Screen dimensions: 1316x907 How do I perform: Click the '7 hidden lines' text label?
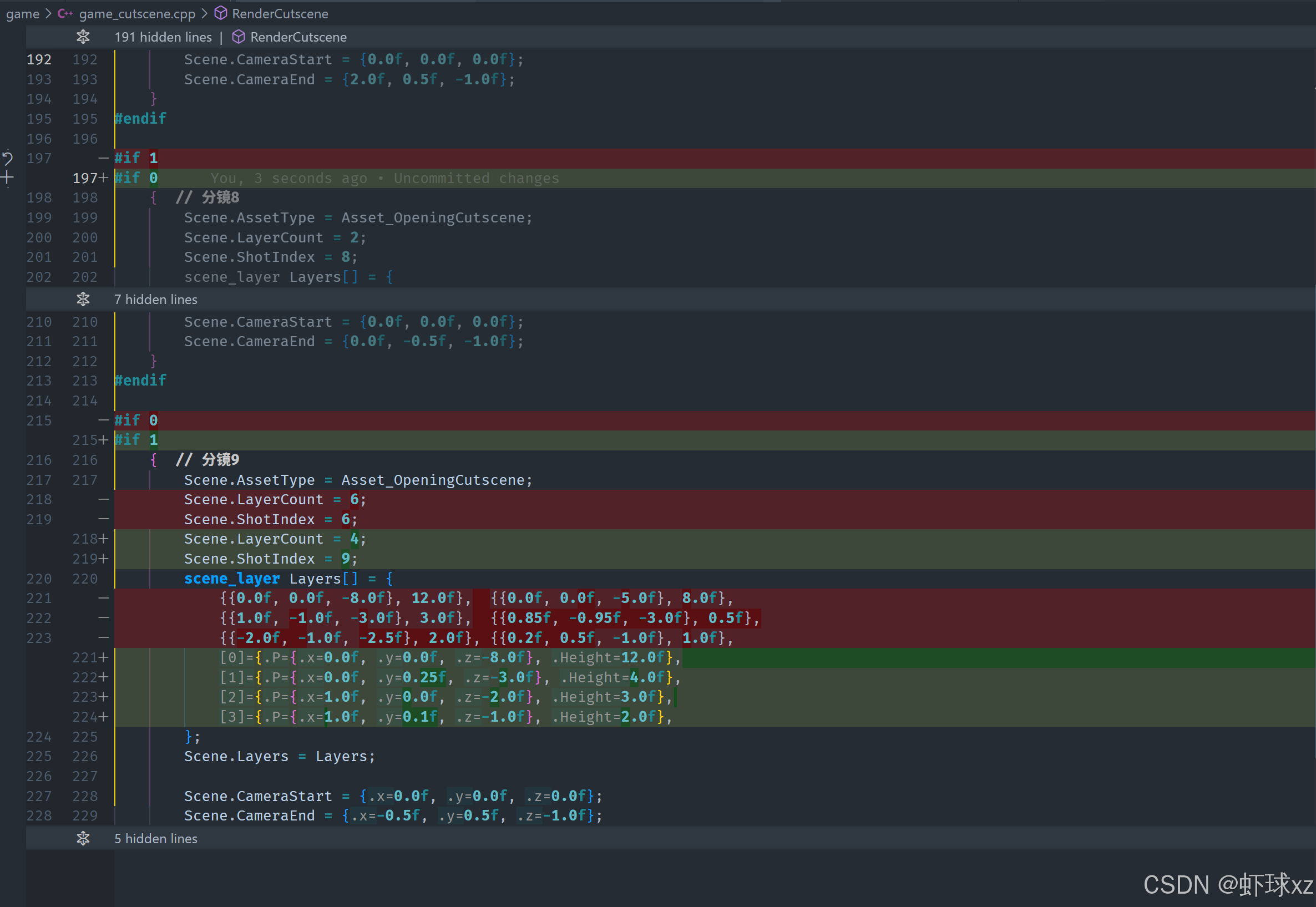[156, 299]
